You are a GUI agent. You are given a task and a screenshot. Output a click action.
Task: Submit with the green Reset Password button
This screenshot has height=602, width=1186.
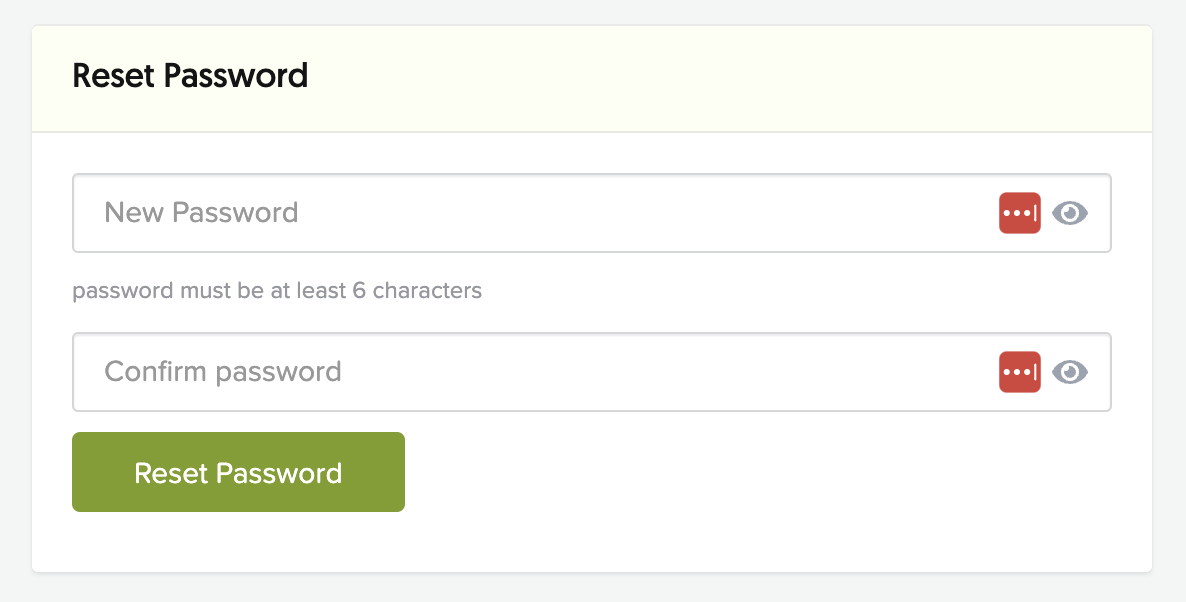(238, 472)
